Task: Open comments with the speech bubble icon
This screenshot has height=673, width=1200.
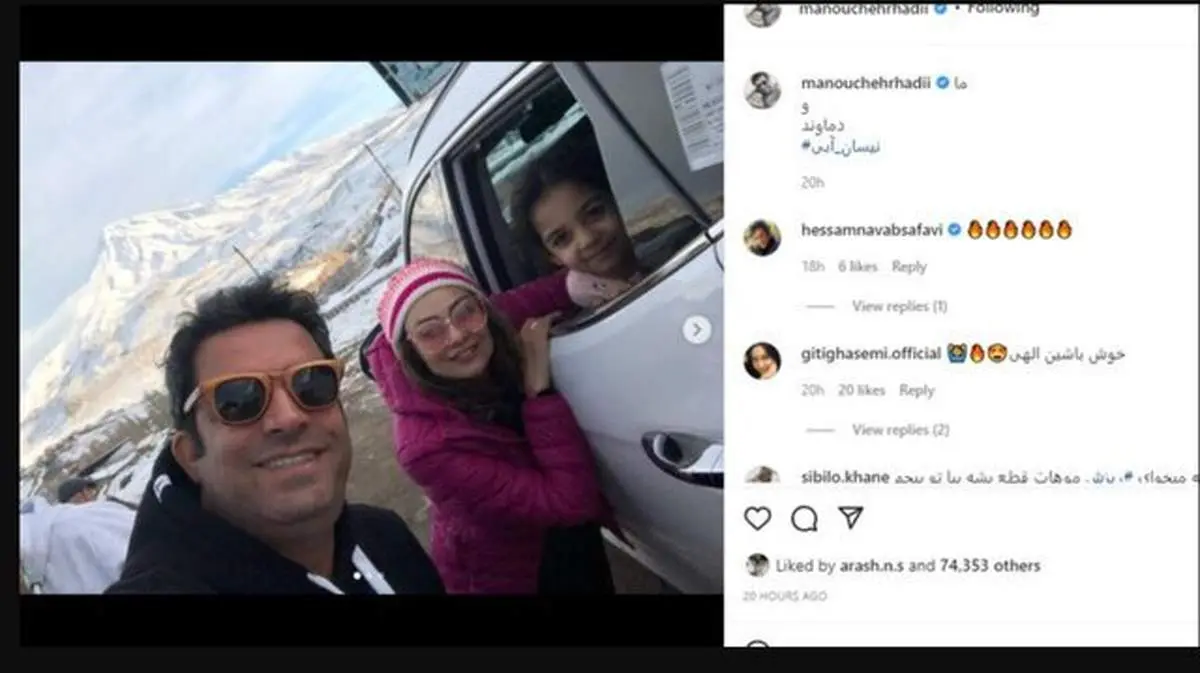Action: [x=804, y=518]
